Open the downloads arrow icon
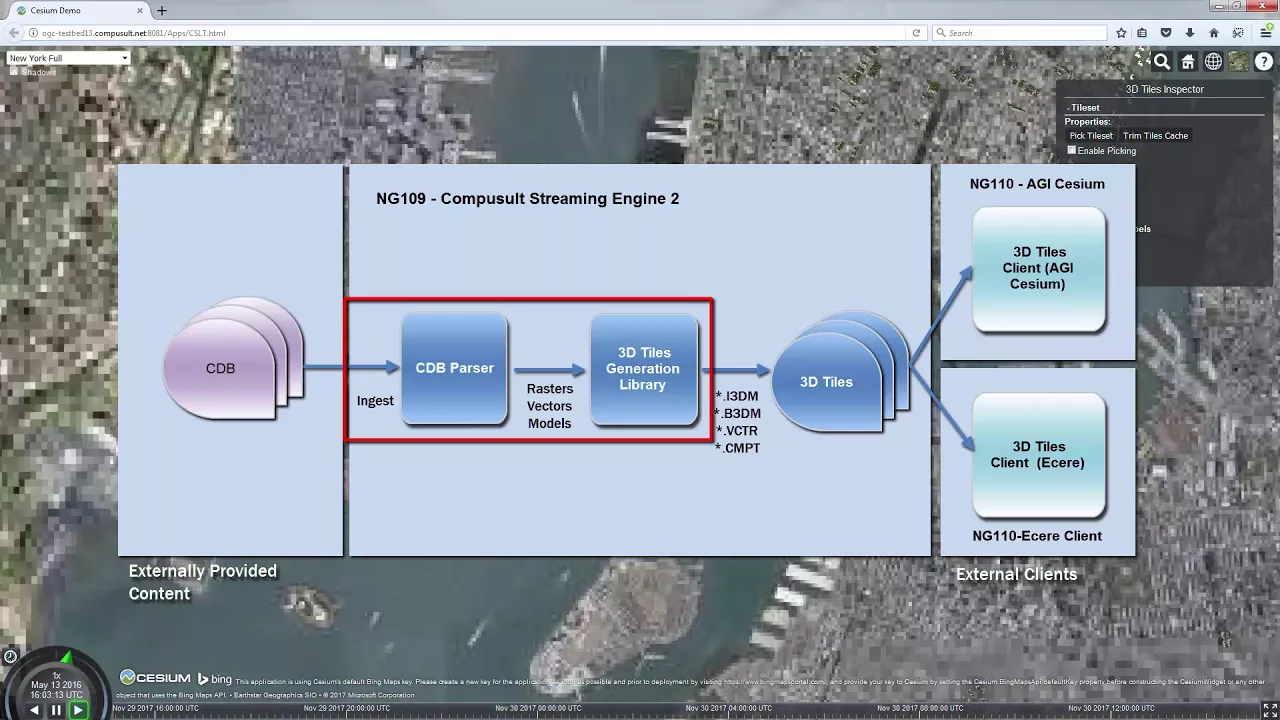Image resolution: width=1280 pixels, height=720 pixels. coord(1190,33)
